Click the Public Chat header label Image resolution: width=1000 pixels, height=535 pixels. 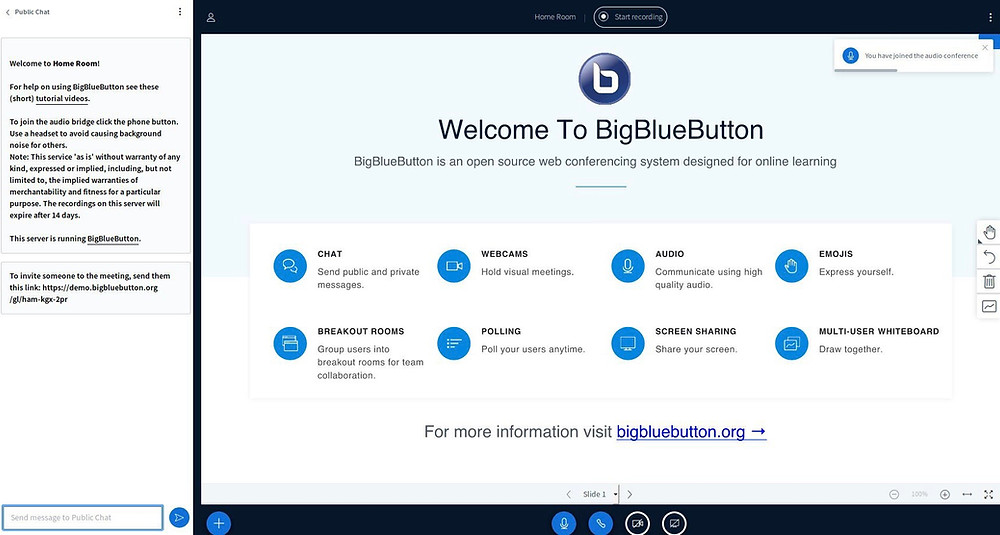pos(32,11)
